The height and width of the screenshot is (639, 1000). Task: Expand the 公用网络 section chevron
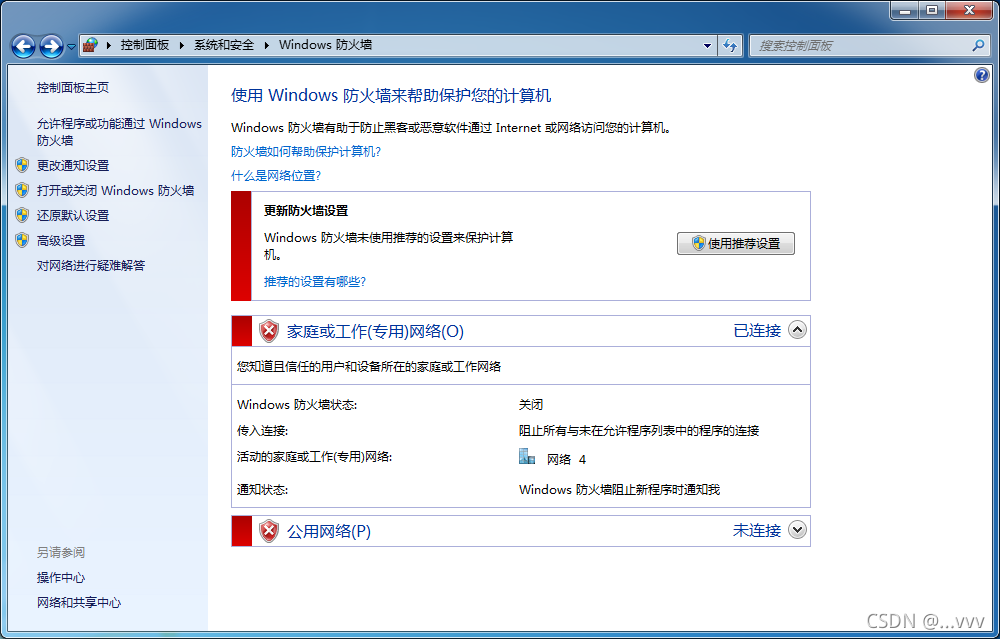[x=797, y=529]
